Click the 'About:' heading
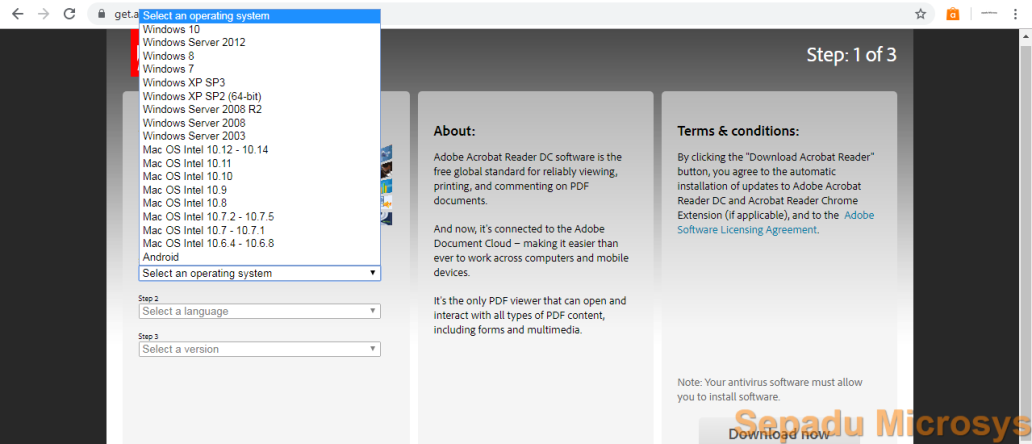 [454, 131]
